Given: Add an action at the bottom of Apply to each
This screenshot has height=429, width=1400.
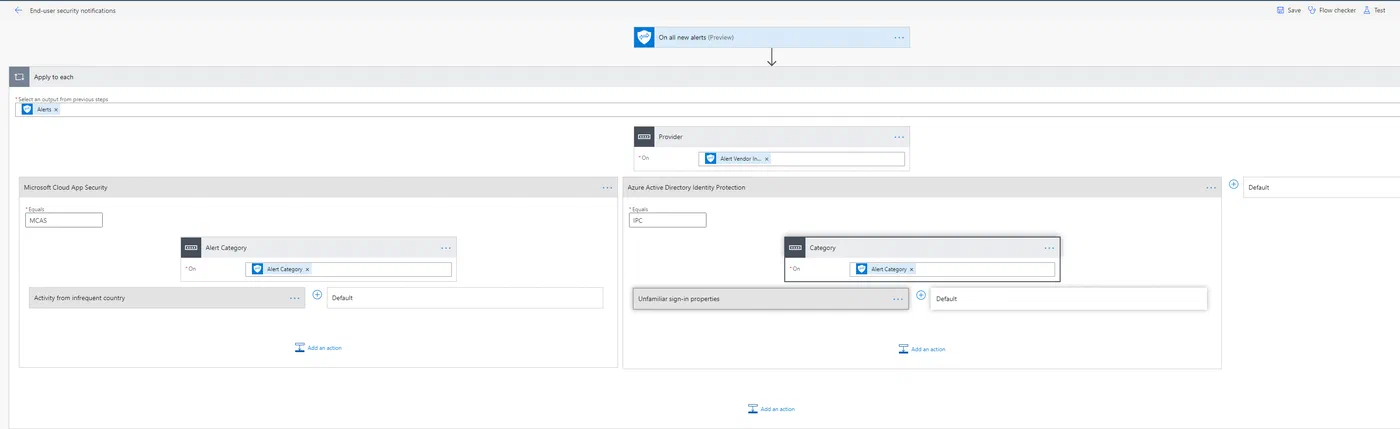Looking at the screenshot, I should (771, 409).
